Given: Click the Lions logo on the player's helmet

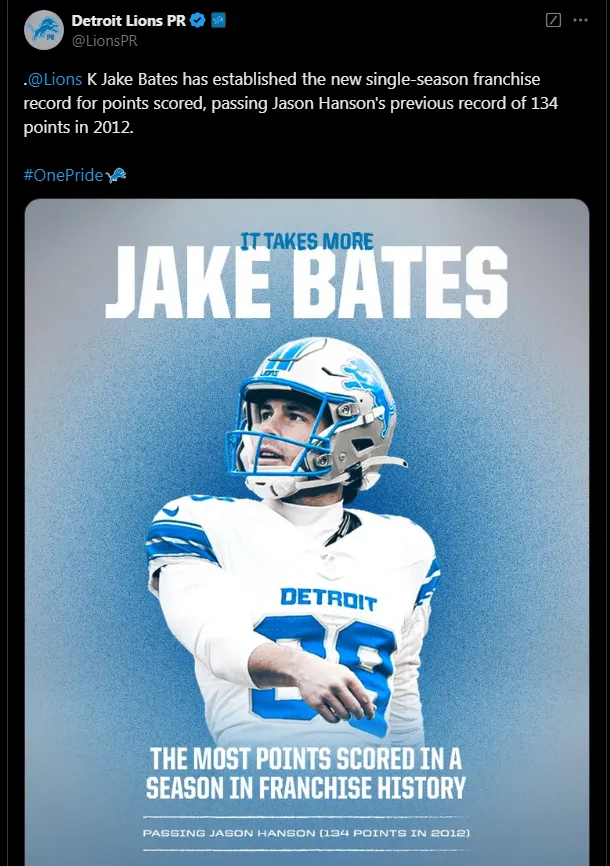Looking at the screenshot, I should tap(364, 383).
